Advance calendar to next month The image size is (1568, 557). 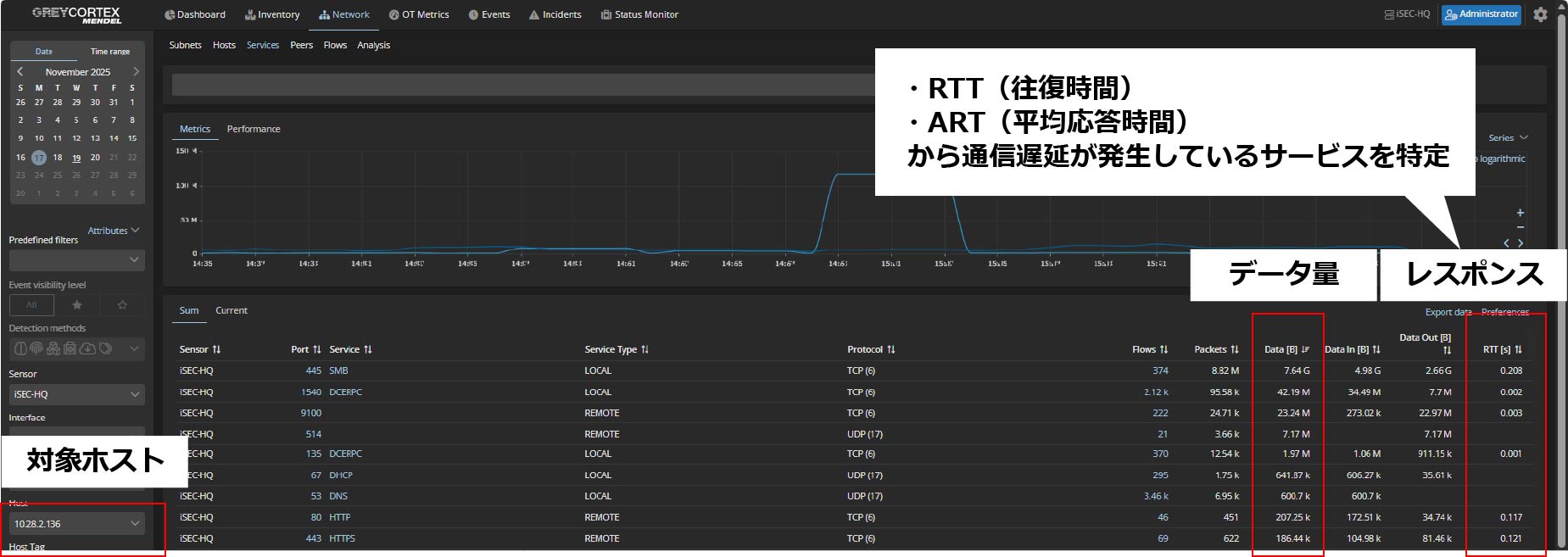point(136,72)
